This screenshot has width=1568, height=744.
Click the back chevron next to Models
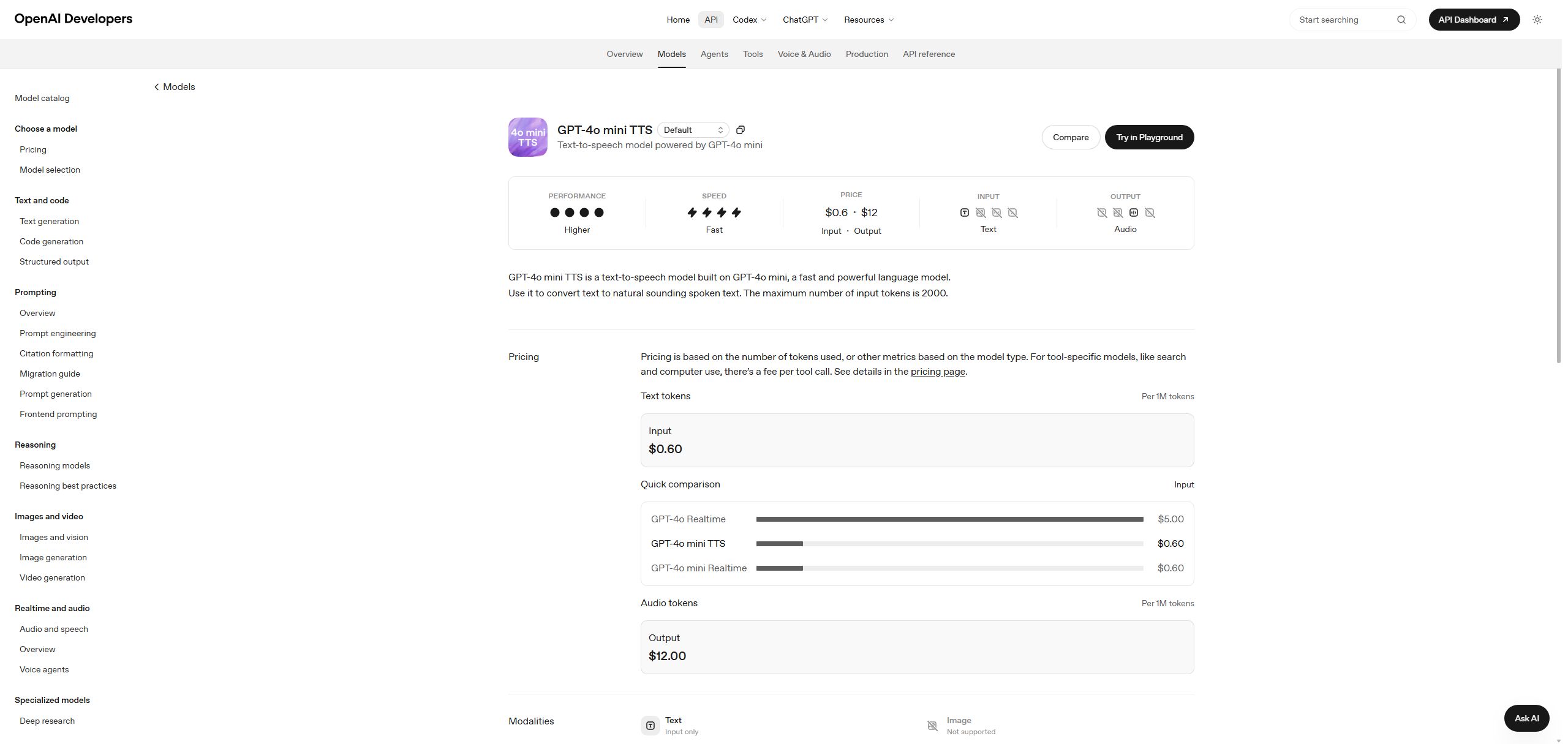[x=157, y=87]
